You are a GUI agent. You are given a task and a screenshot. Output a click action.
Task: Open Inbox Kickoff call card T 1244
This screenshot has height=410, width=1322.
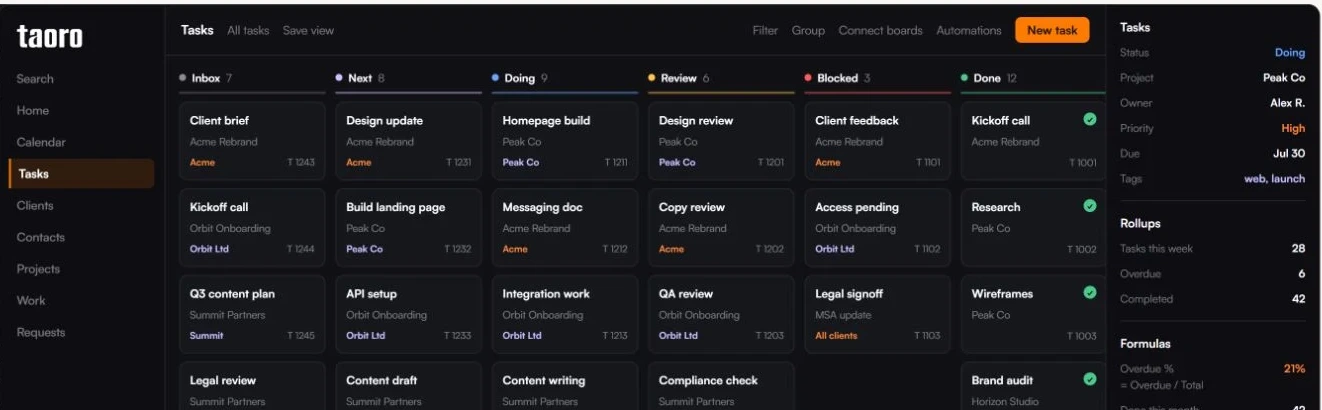[x=252, y=228]
